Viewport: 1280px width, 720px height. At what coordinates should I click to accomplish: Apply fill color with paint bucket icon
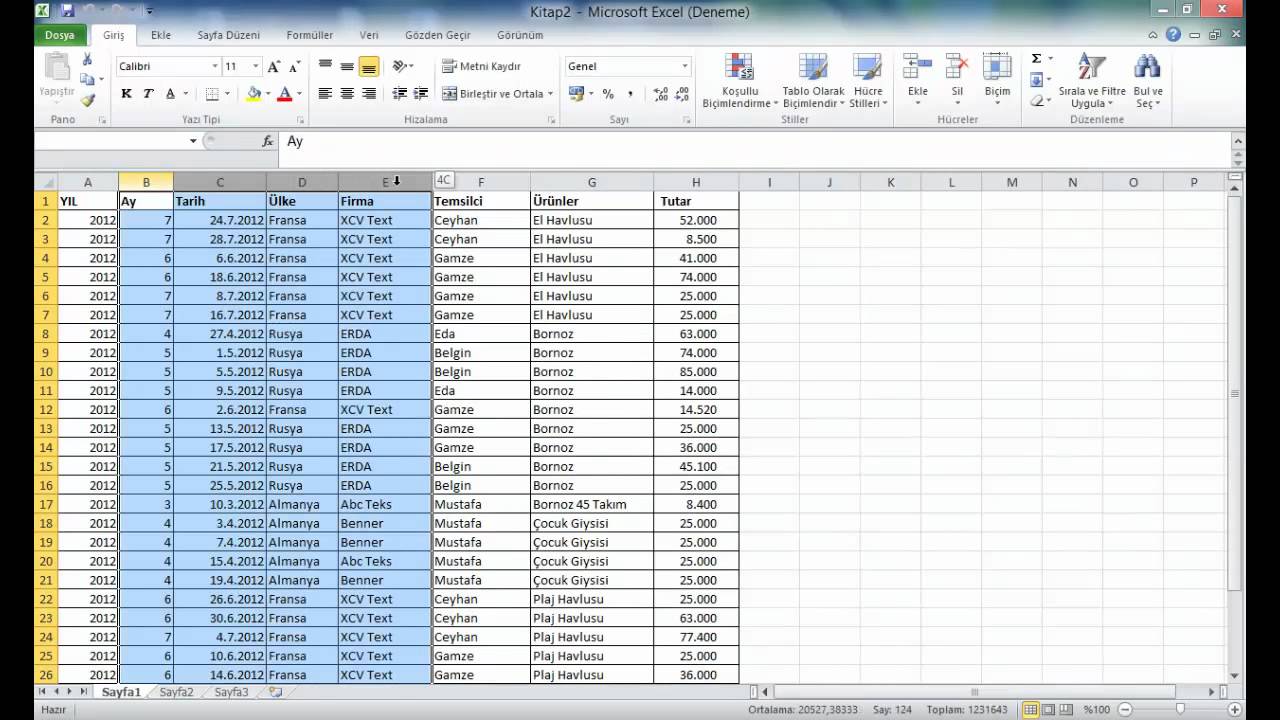click(254, 94)
